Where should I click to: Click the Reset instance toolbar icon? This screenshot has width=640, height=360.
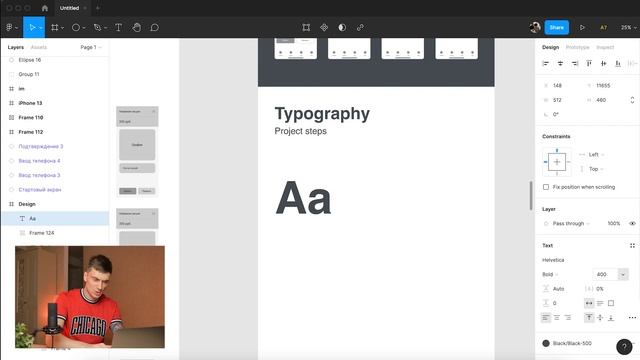click(x=306, y=27)
